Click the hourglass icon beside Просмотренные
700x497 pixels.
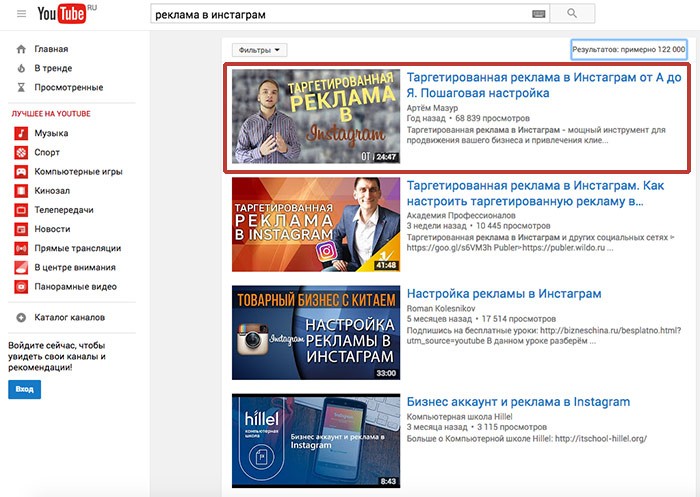pyautogui.click(x=21, y=88)
